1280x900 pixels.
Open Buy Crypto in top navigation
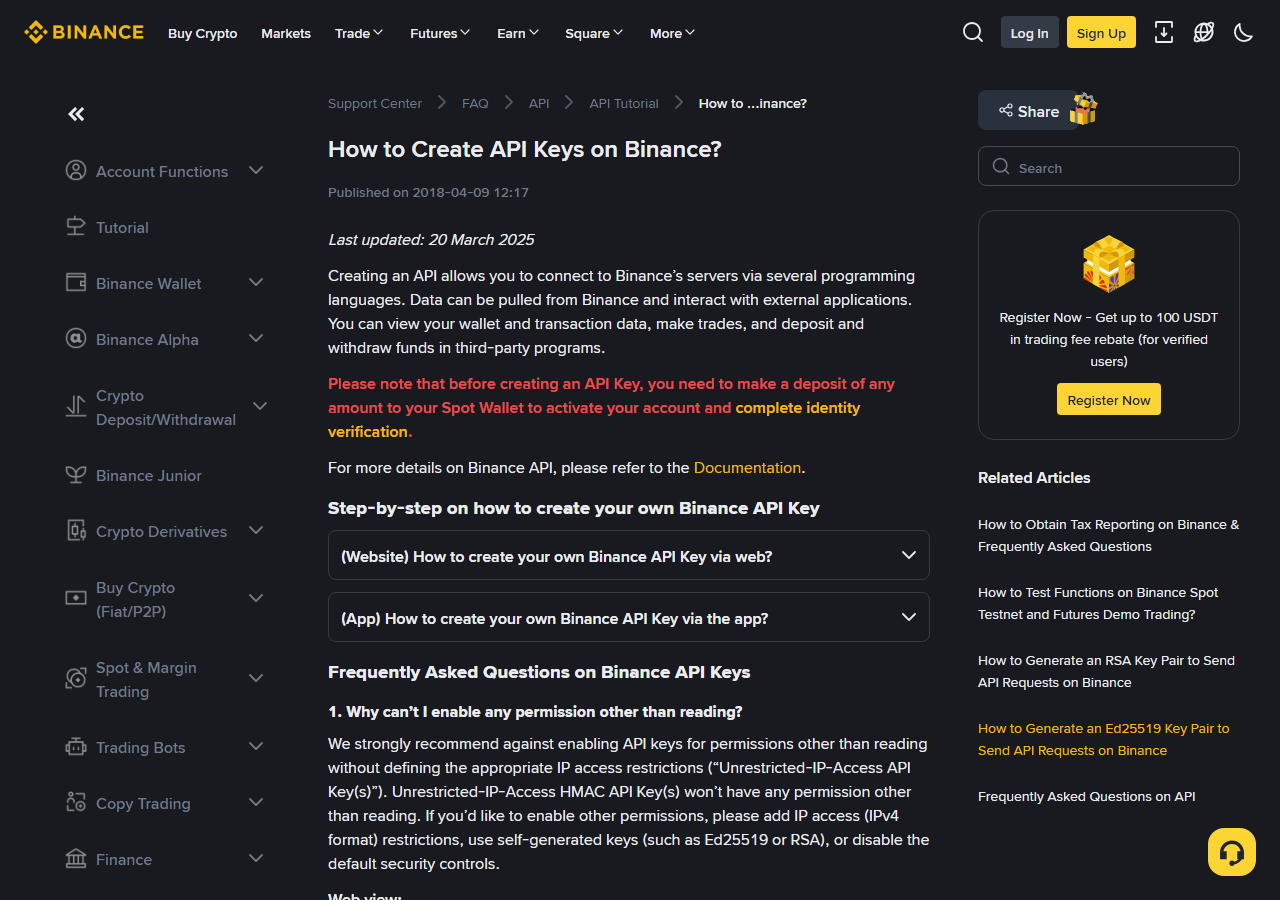click(x=203, y=33)
